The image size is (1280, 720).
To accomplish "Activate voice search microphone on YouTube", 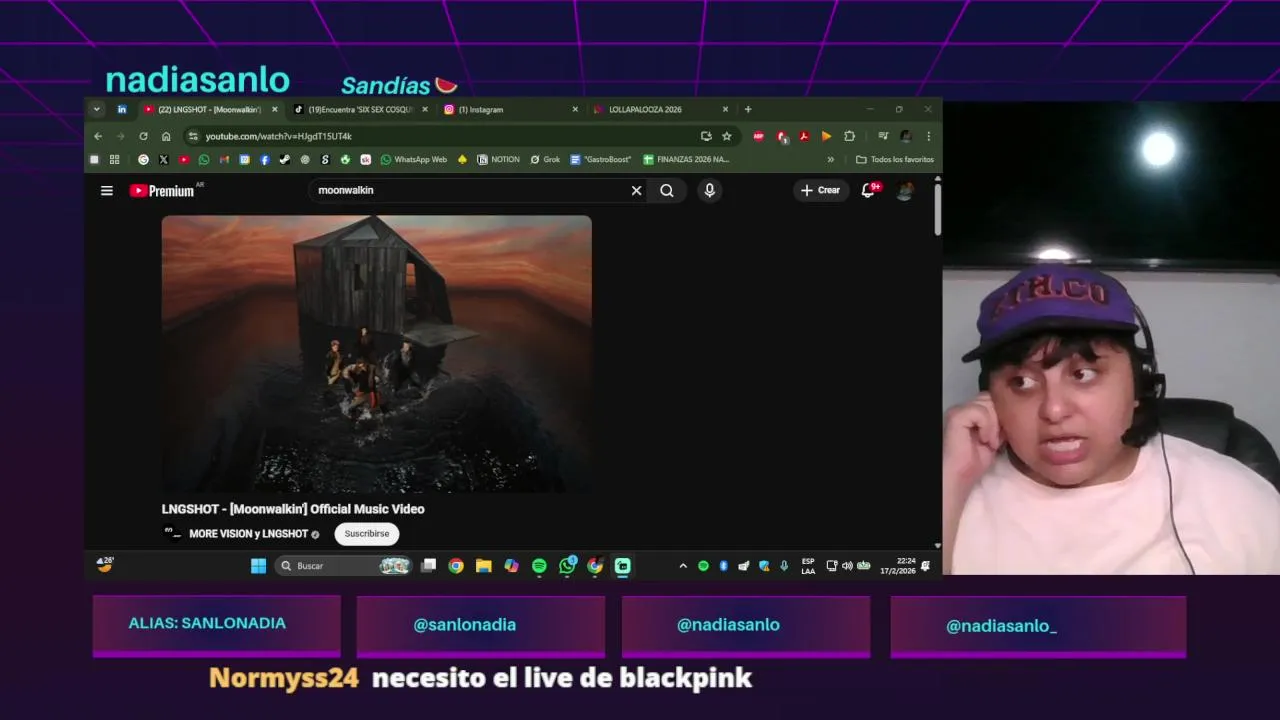I will [709, 190].
